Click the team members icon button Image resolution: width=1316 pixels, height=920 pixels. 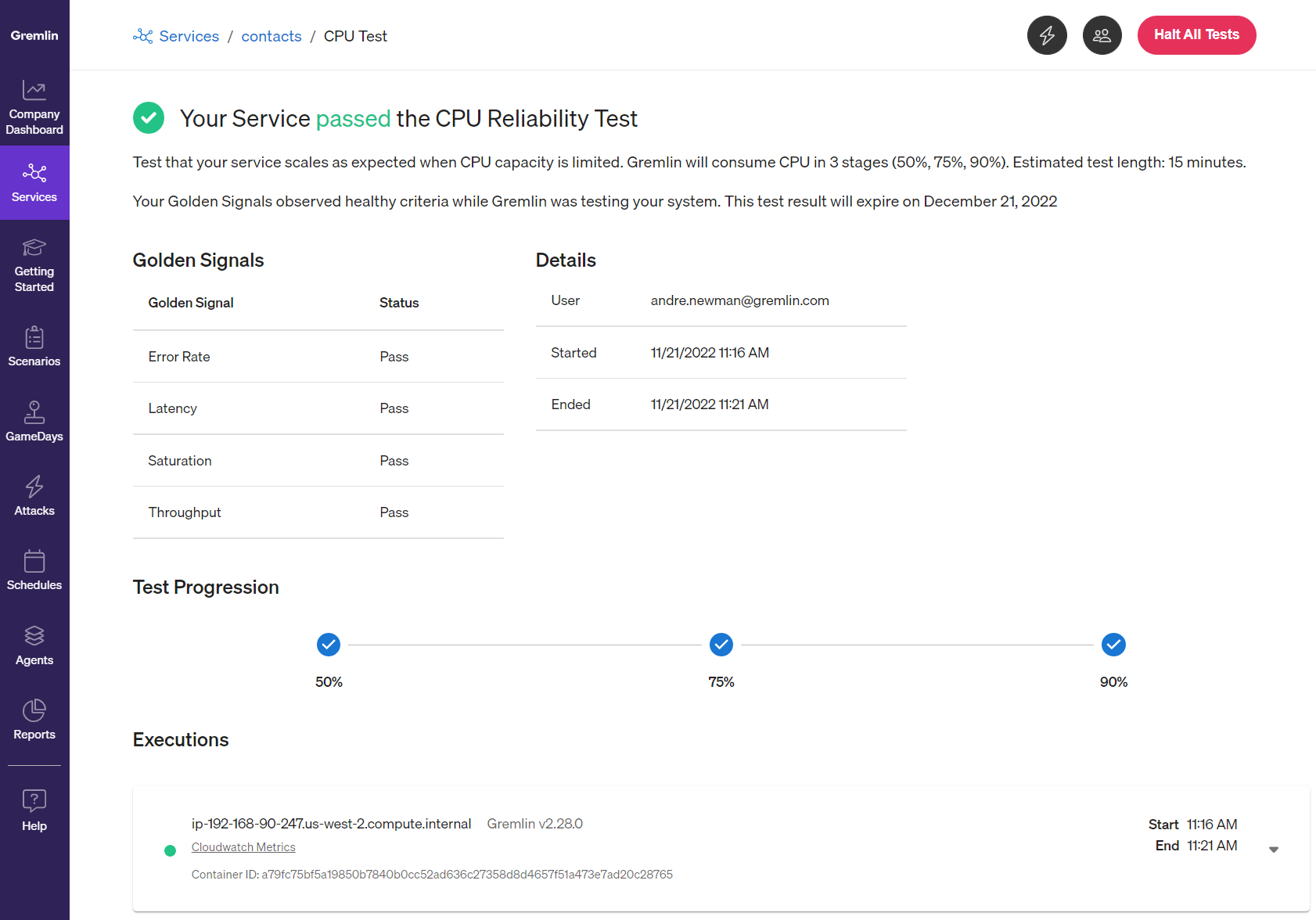tap(1102, 35)
